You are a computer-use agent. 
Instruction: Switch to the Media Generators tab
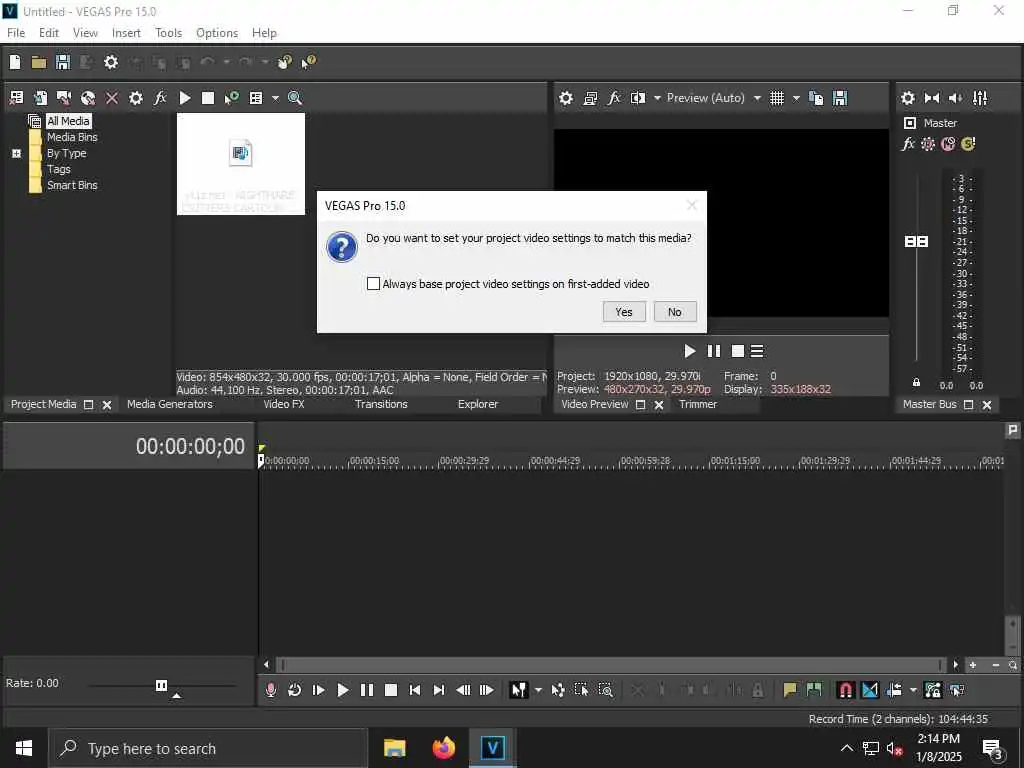pos(169,404)
